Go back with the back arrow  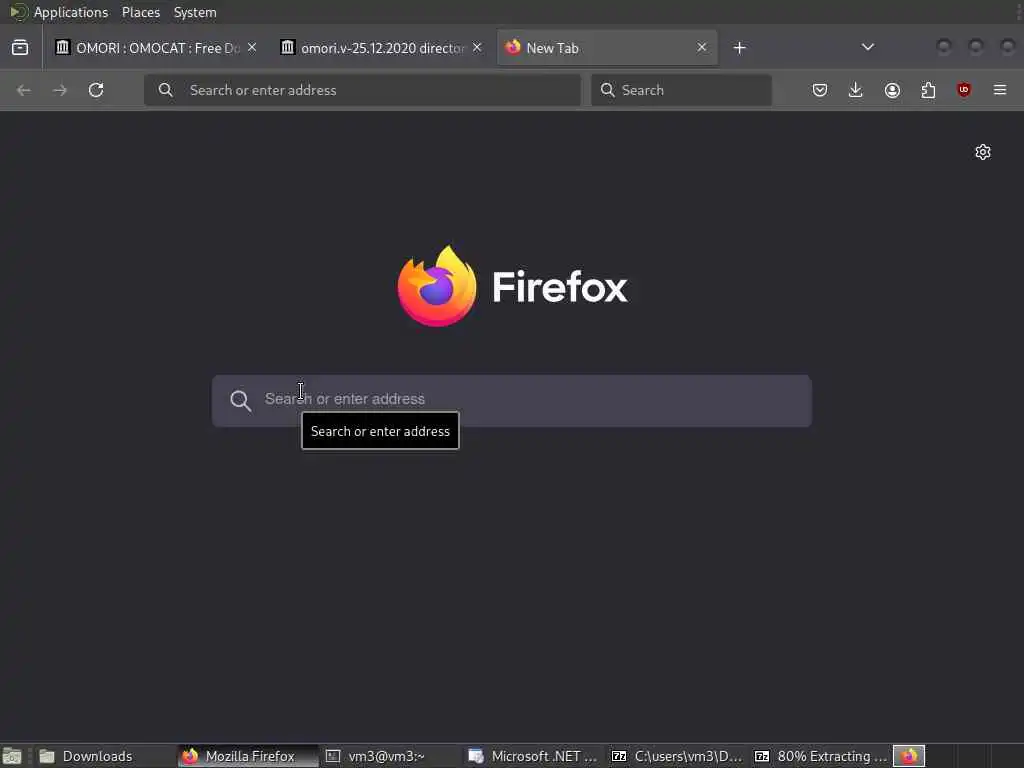click(24, 90)
